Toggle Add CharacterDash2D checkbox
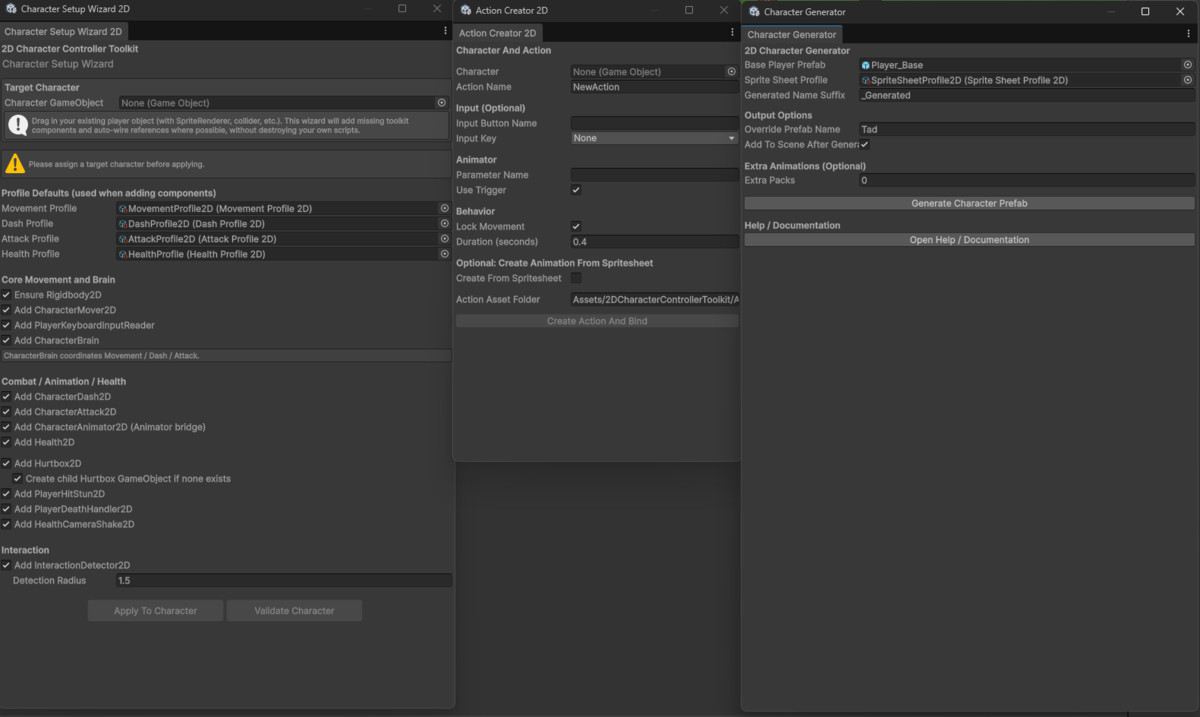Viewport: 1200px width, 717px height. click(x=6, y=397)
